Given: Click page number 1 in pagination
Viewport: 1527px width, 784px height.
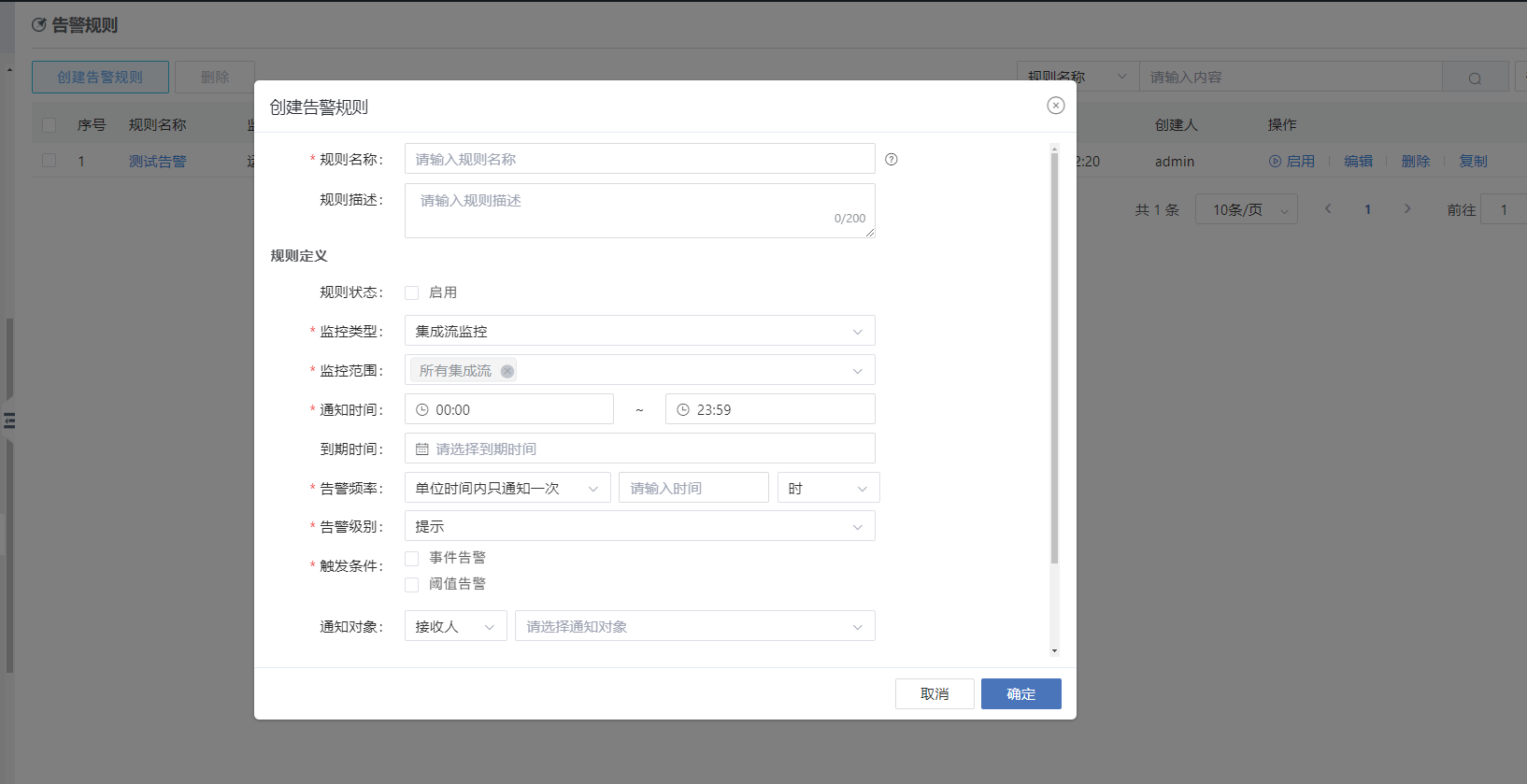Looking at the screenshot, I should pos(1368,209).
